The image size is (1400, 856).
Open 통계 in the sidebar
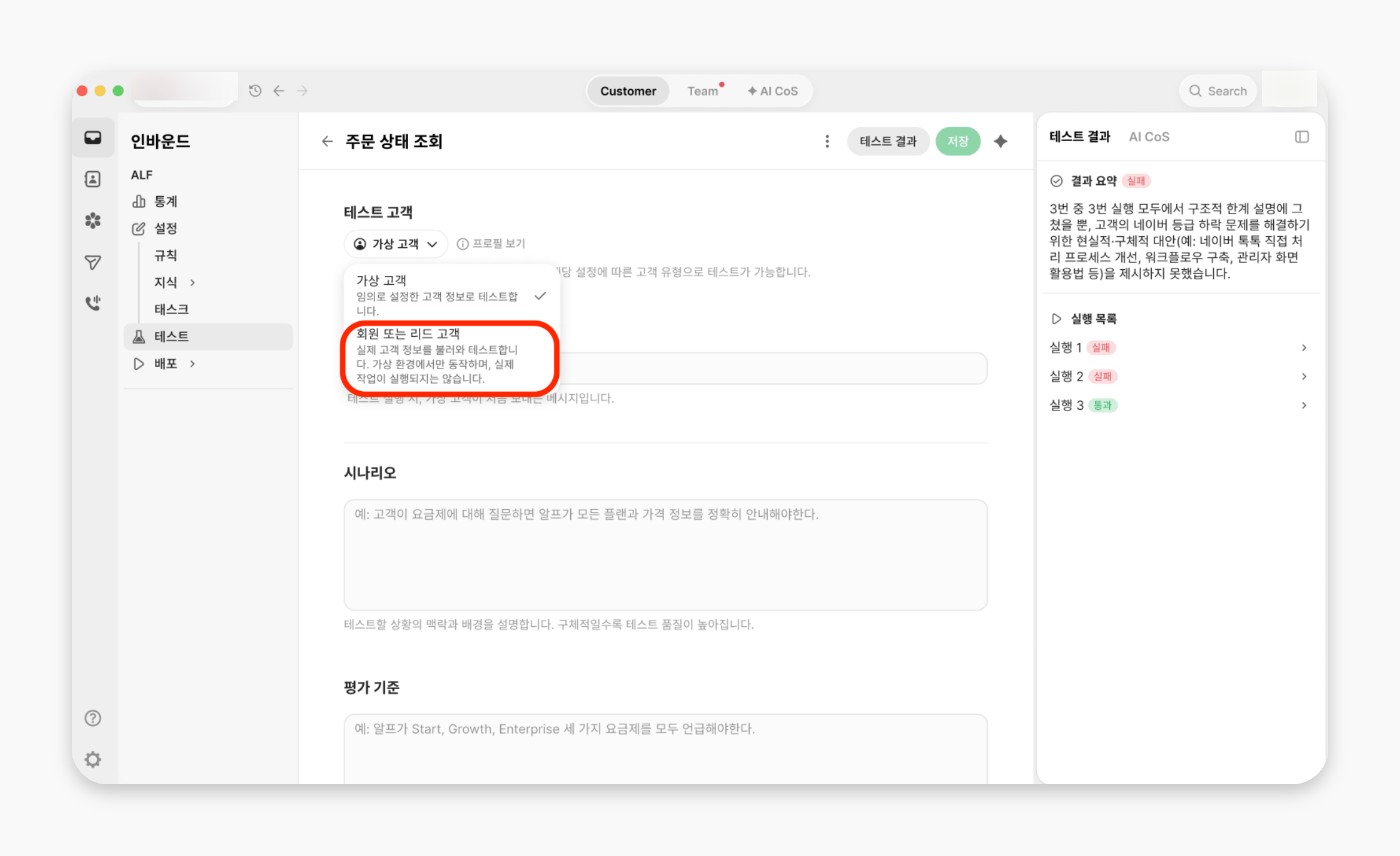[166, 202]
